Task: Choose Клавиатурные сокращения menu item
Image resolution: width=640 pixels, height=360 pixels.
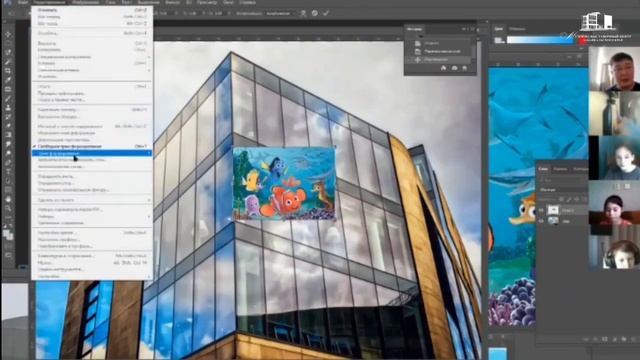Action: click(x=92, y=256)
